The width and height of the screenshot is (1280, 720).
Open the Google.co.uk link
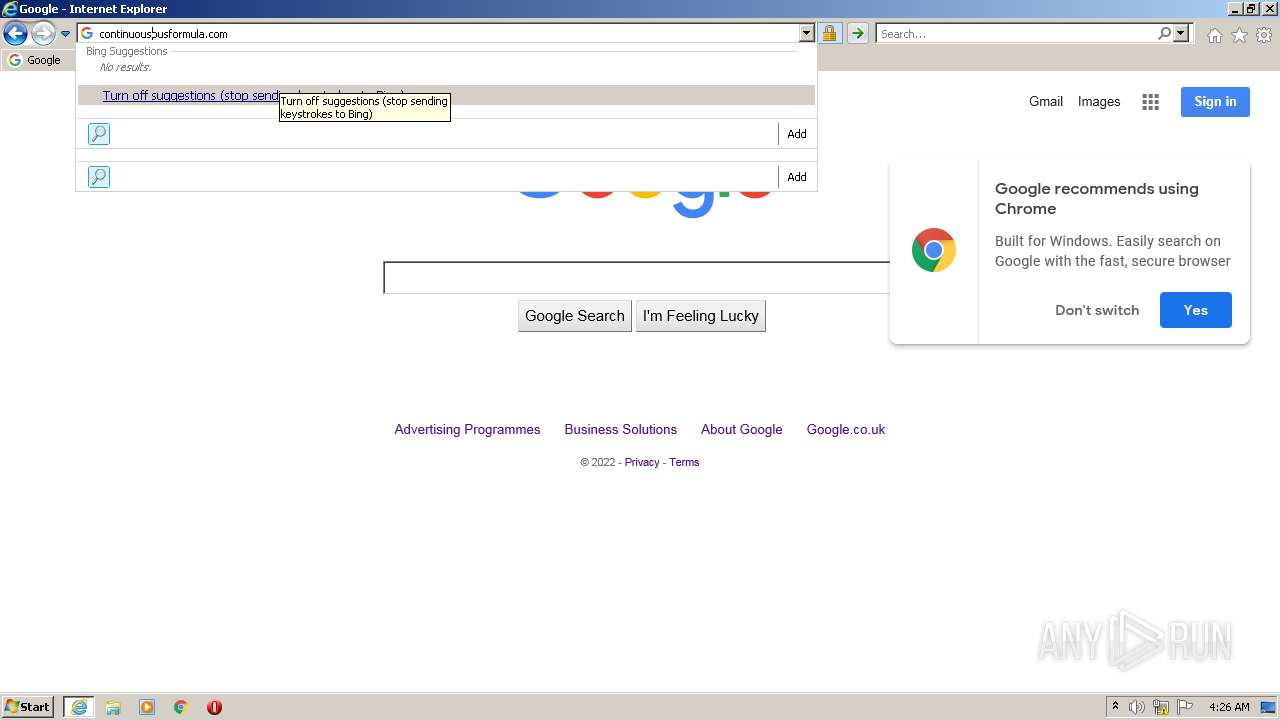[846, 429]
